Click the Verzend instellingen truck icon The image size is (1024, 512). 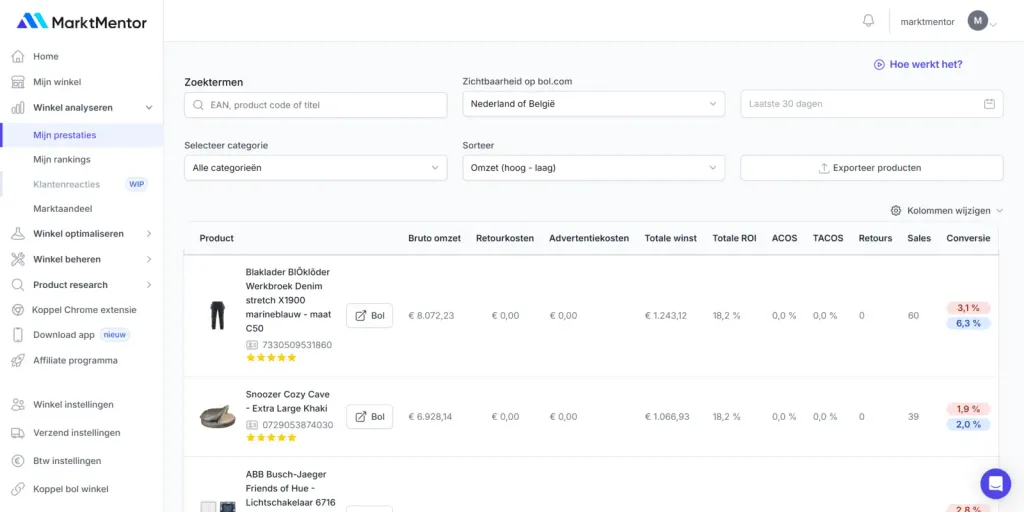pos(18,433)
